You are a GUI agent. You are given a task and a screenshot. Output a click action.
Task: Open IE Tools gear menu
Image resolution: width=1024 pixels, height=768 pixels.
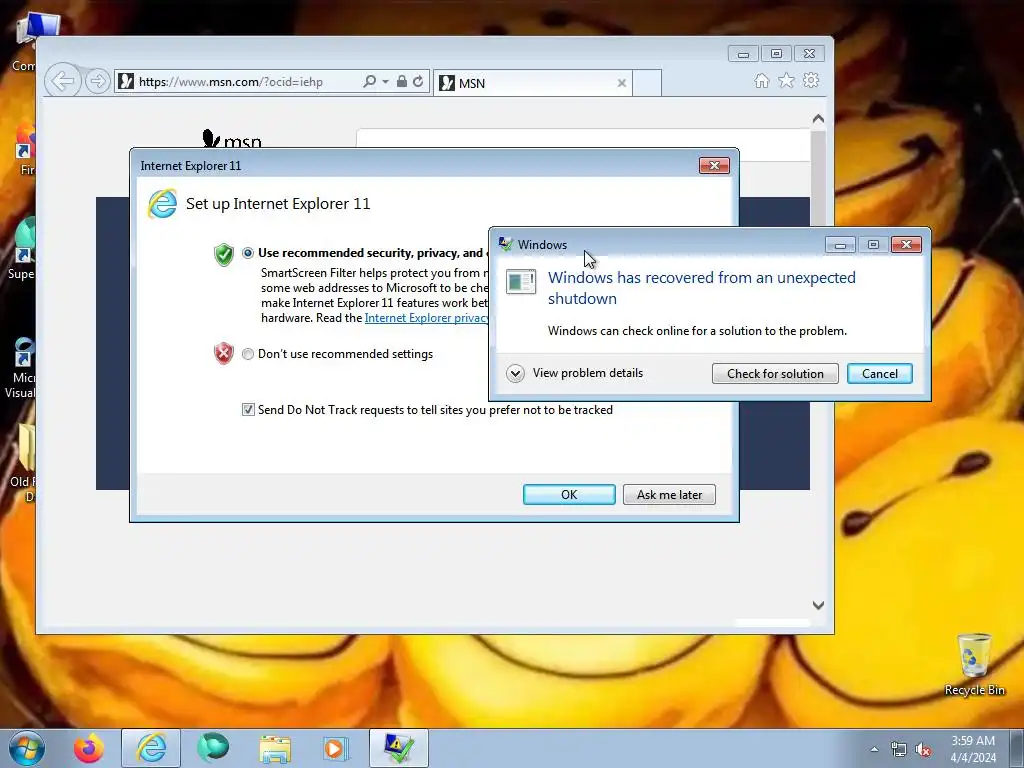point(811,80)
